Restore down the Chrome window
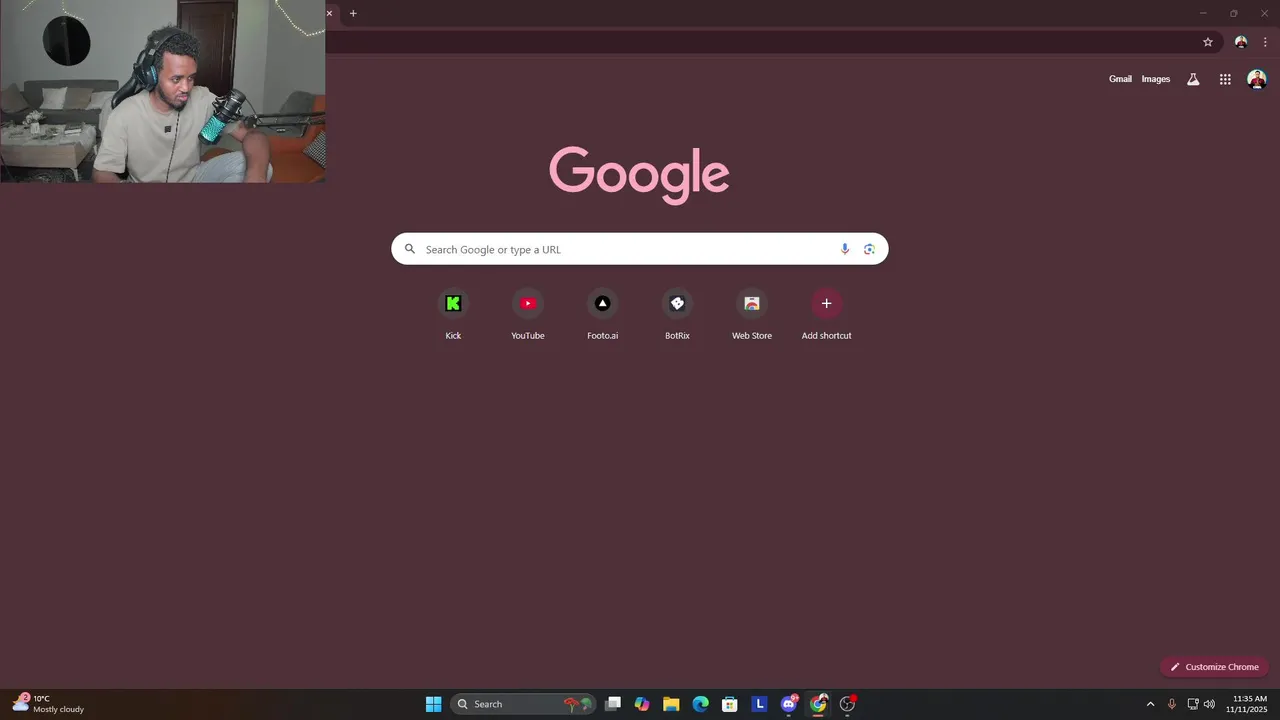This screenshot has width=1280, height=720. tap(1233, 13)
